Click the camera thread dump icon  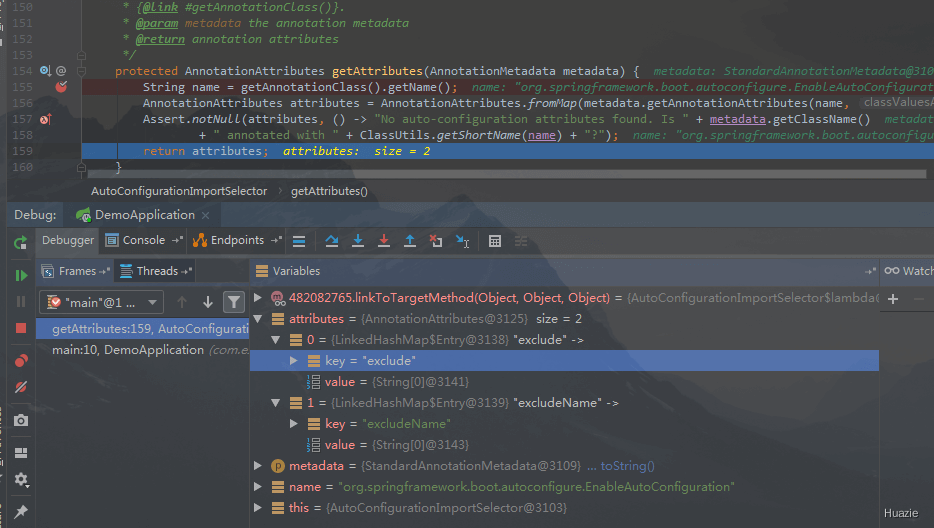[21, 421]
